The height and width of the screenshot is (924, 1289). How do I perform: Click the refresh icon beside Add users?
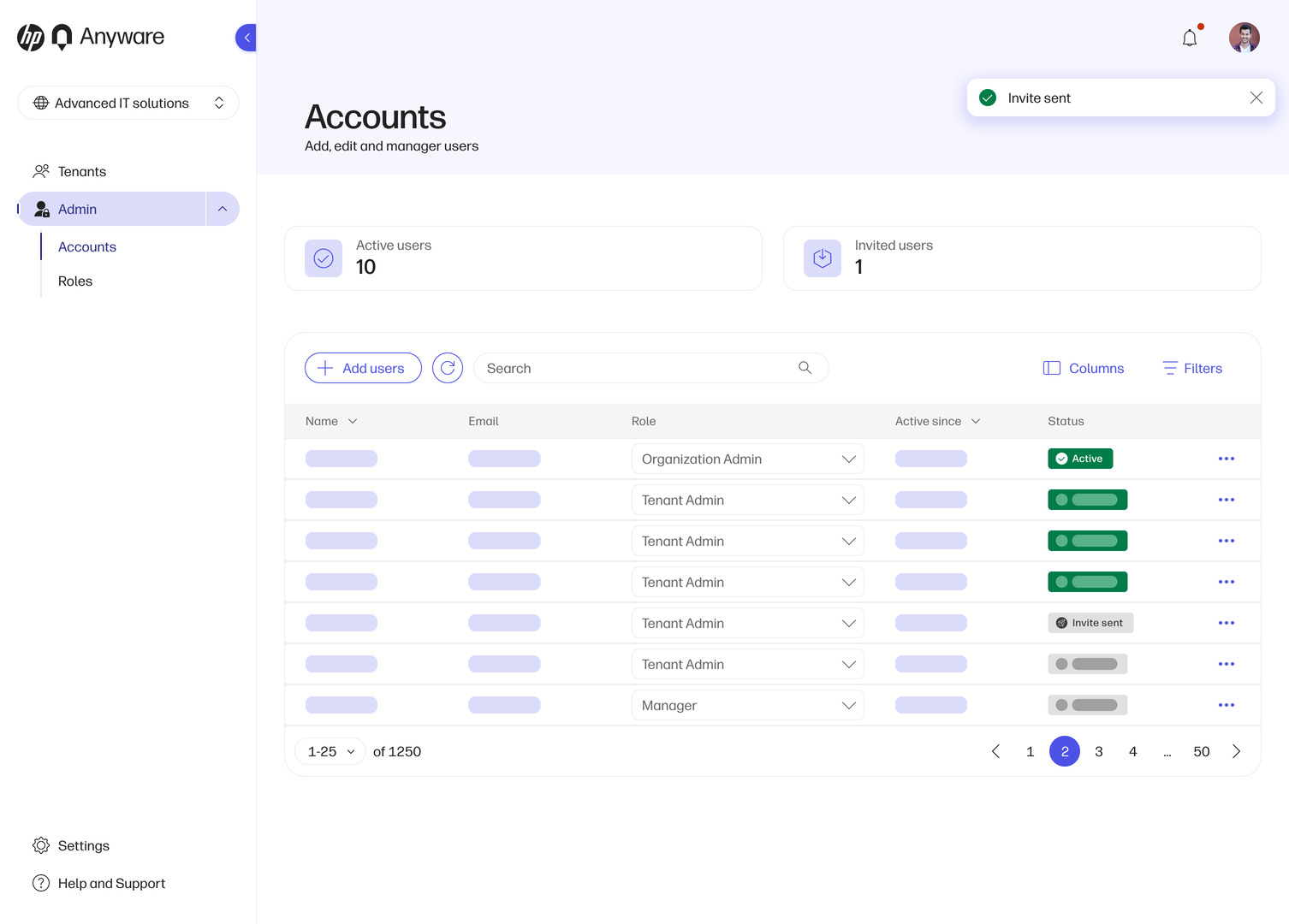tap(448, 368)
